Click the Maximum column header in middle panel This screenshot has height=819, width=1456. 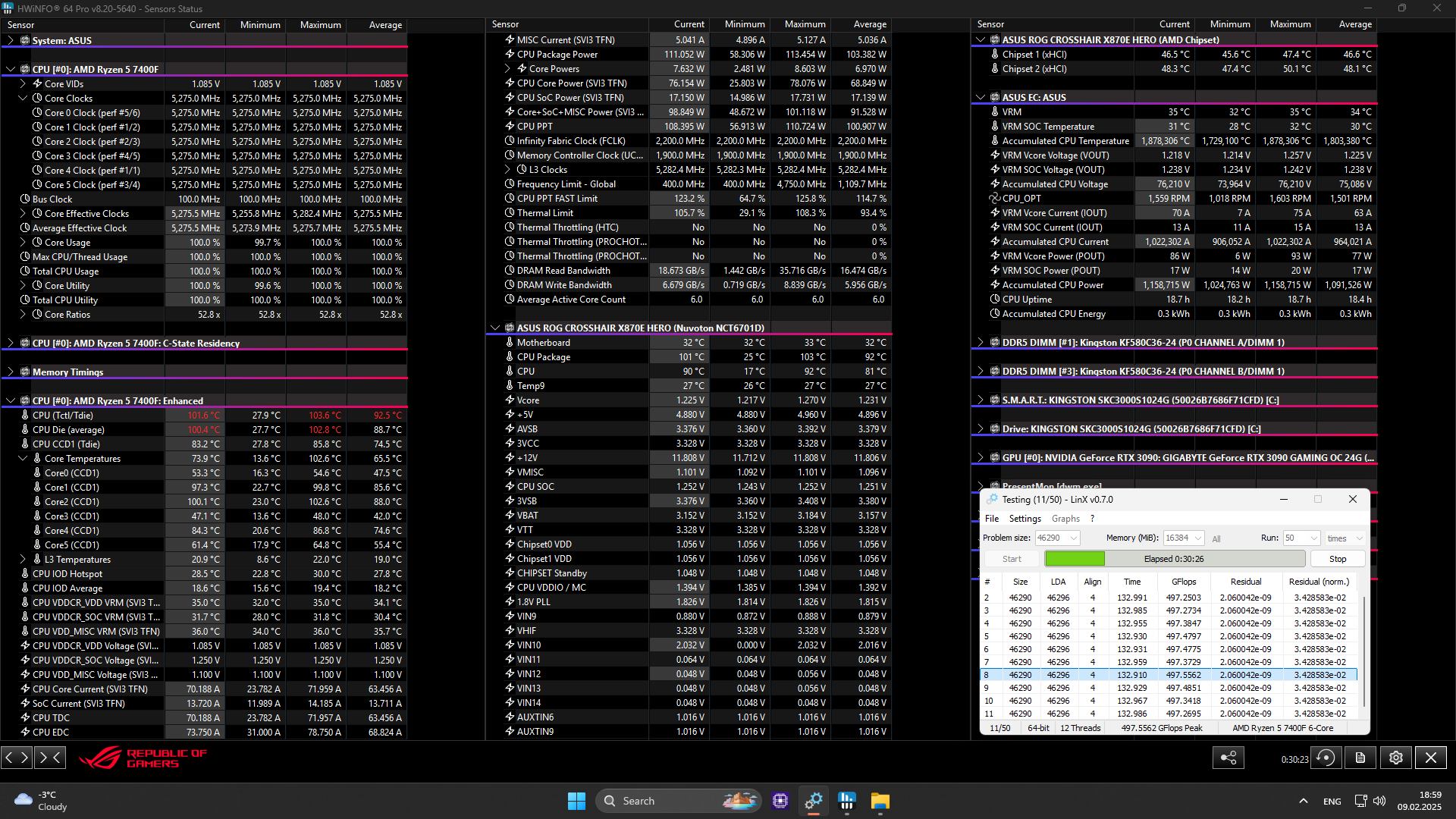pyautogui.click(x=805, y=25)
